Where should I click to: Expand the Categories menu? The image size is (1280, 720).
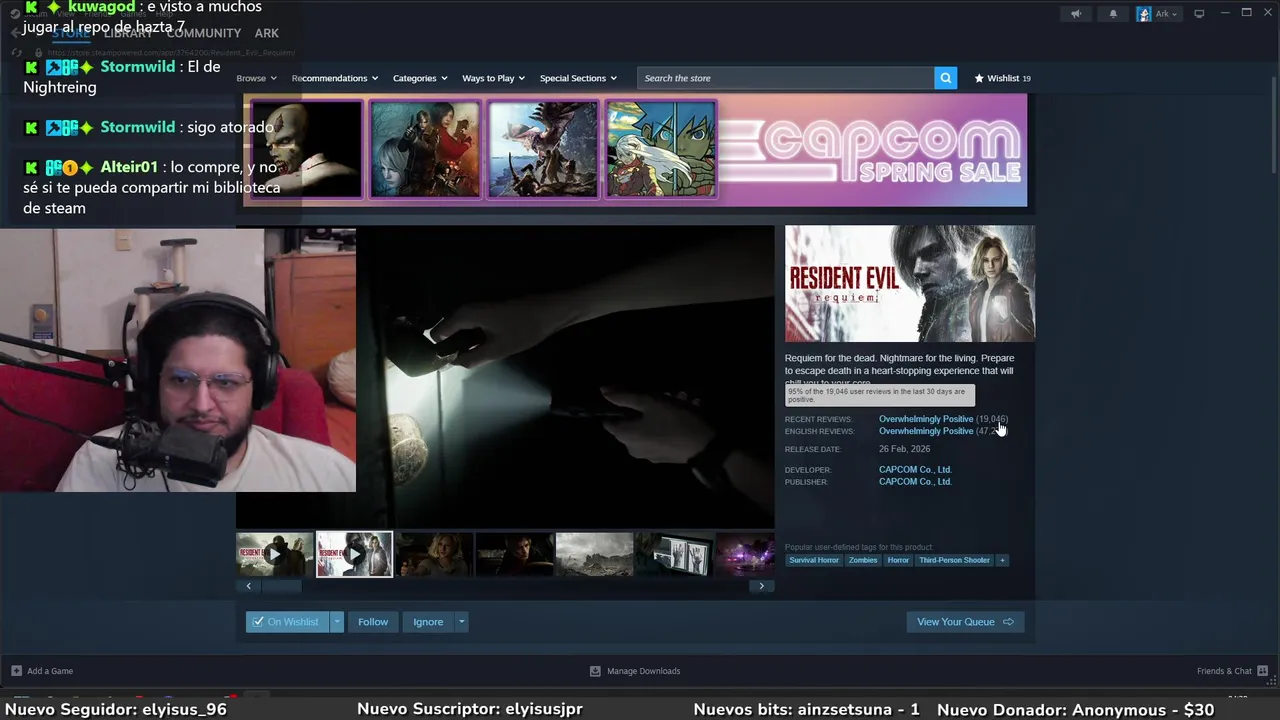point(420,78)
